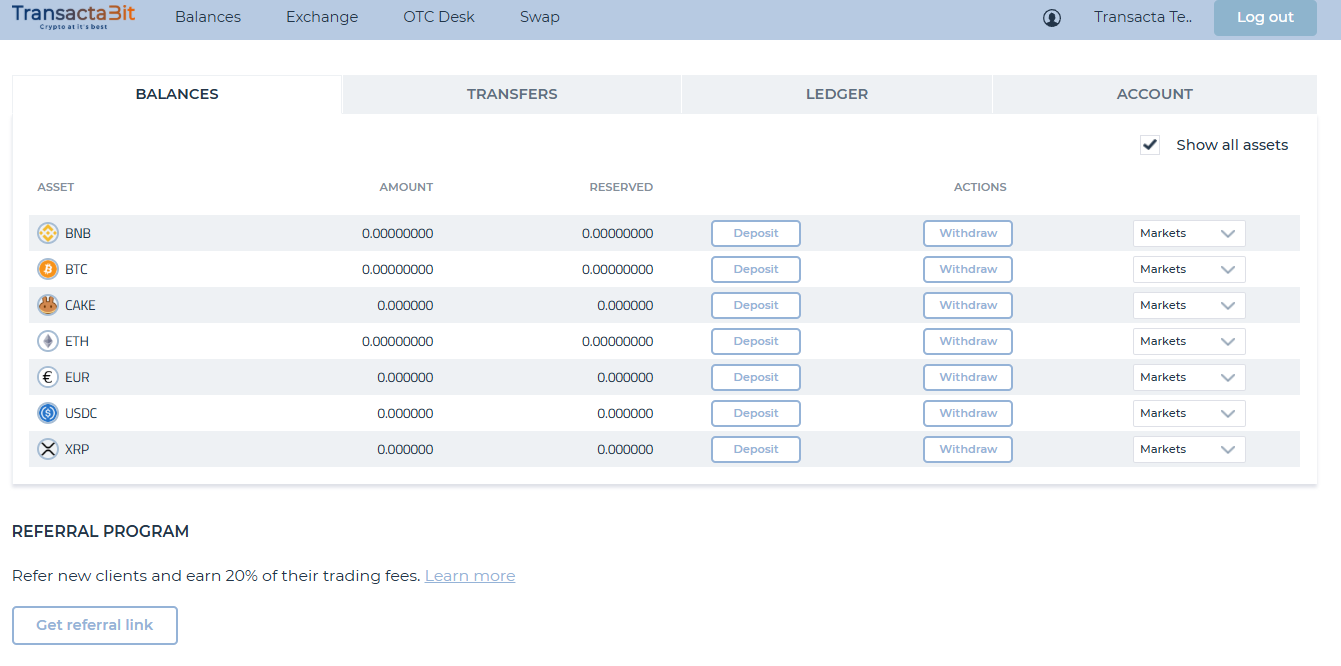Screen dimensions: 1341x666
Task: Click the XRP ripple icon
Action: (x=48, y=449)
